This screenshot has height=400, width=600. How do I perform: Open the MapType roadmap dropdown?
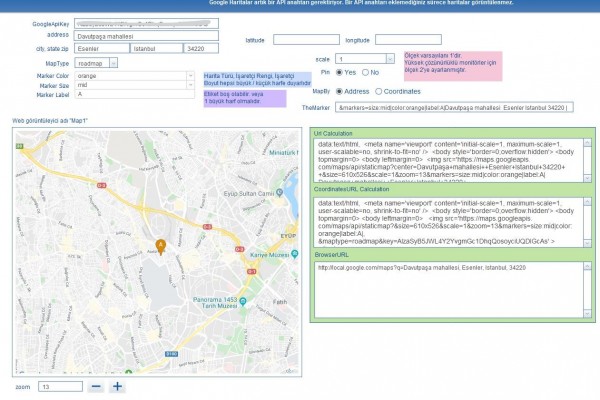click(x=97, y=62)
